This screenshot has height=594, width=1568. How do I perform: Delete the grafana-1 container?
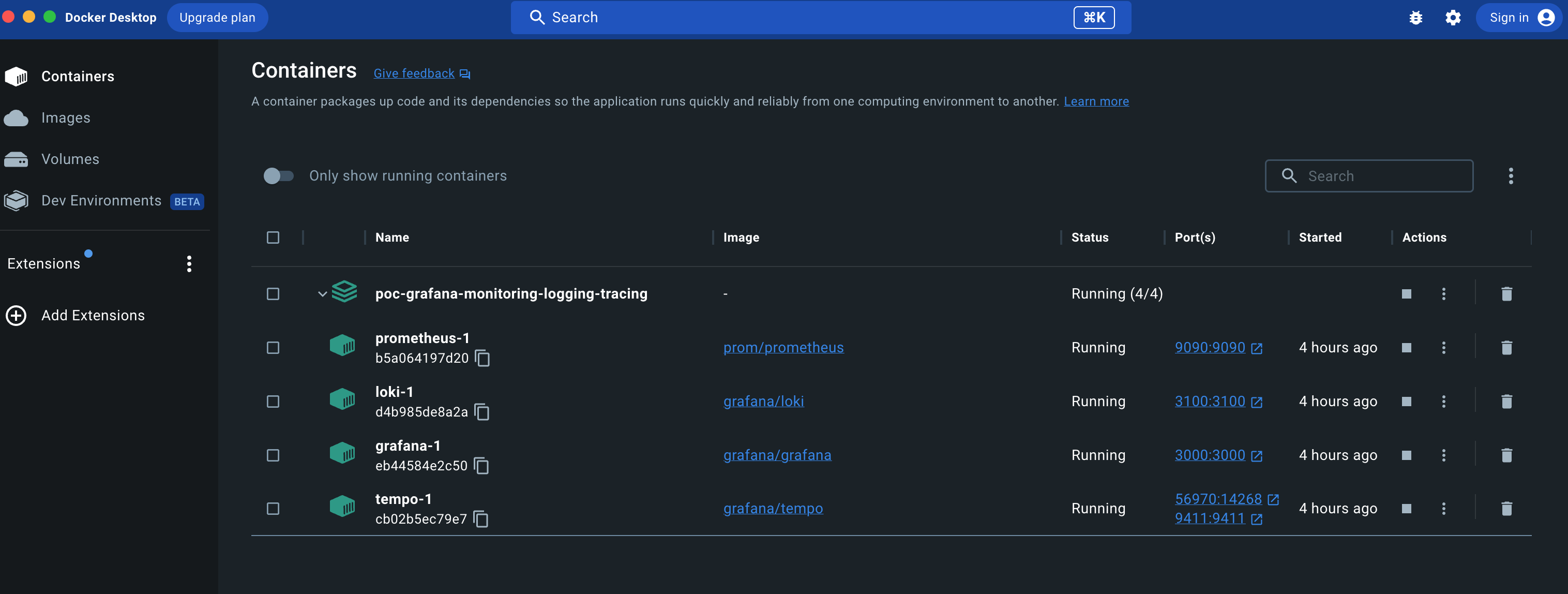click(1506, 455)
